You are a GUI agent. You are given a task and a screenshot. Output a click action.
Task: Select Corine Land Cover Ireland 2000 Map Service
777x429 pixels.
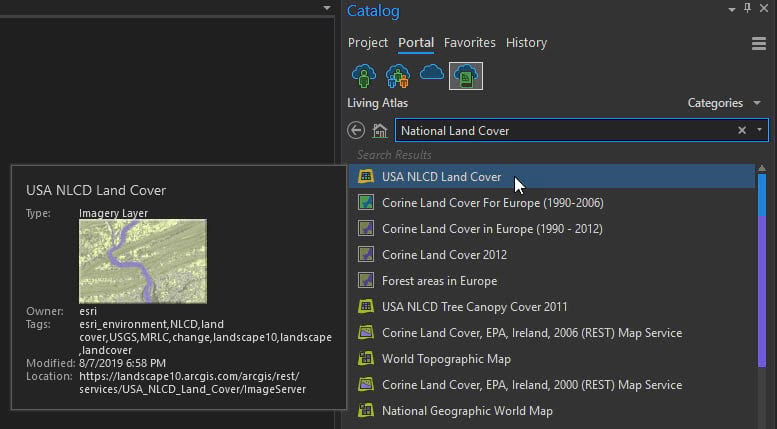[x=532, y=385]
